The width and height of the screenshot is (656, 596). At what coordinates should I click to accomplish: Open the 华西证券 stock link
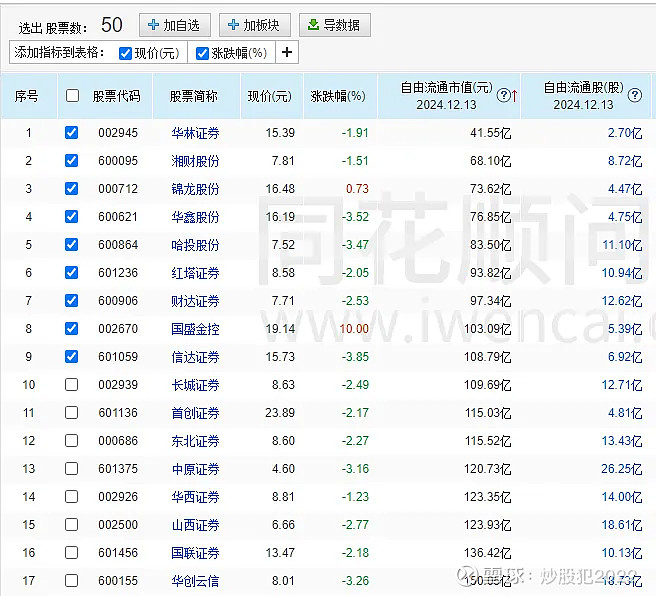[195, 497]
